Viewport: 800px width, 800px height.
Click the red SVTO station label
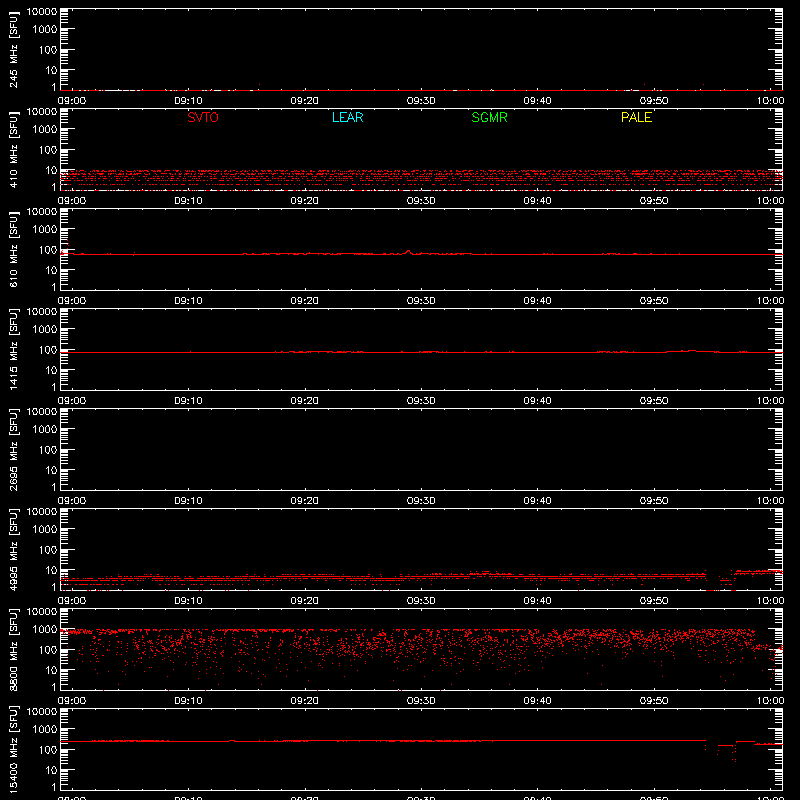click(x=203, y=117)
